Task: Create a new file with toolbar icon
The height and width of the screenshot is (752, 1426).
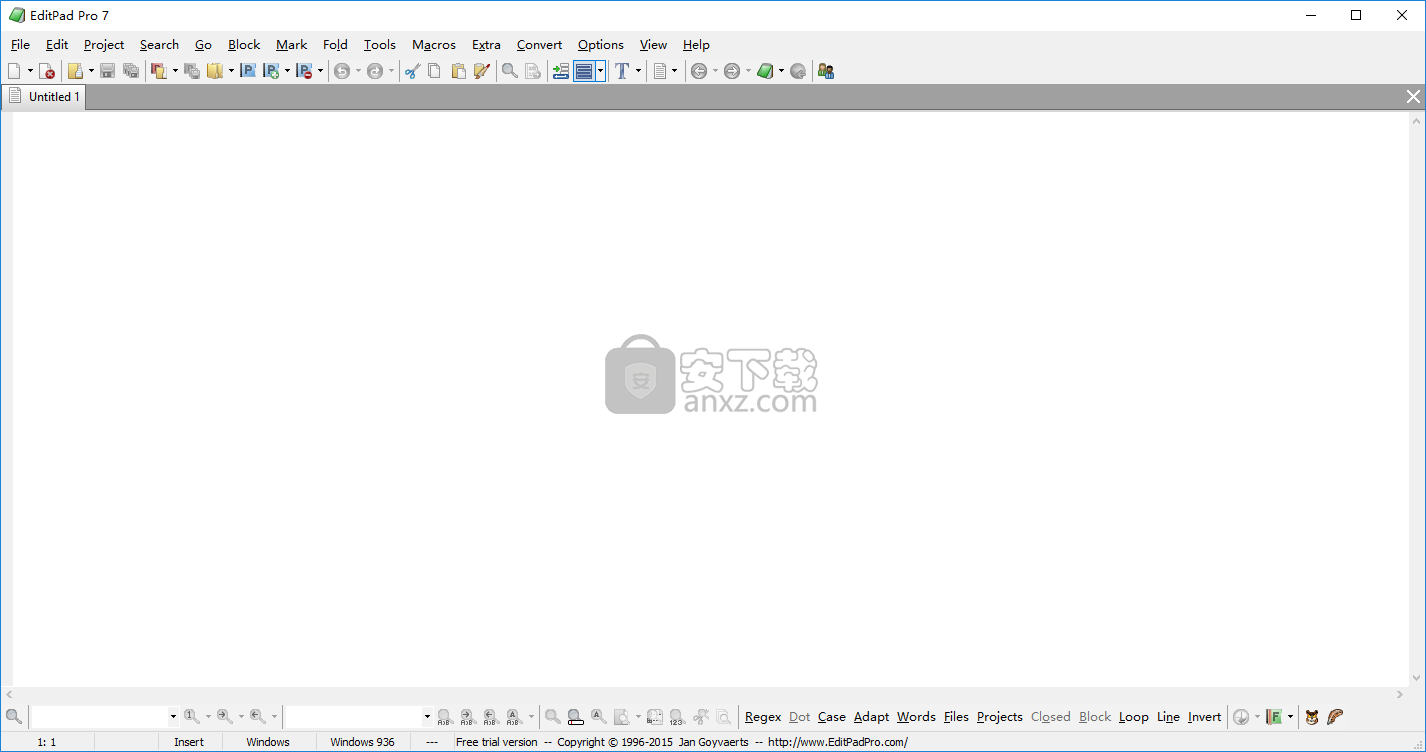Action: [x=14, y=71]
